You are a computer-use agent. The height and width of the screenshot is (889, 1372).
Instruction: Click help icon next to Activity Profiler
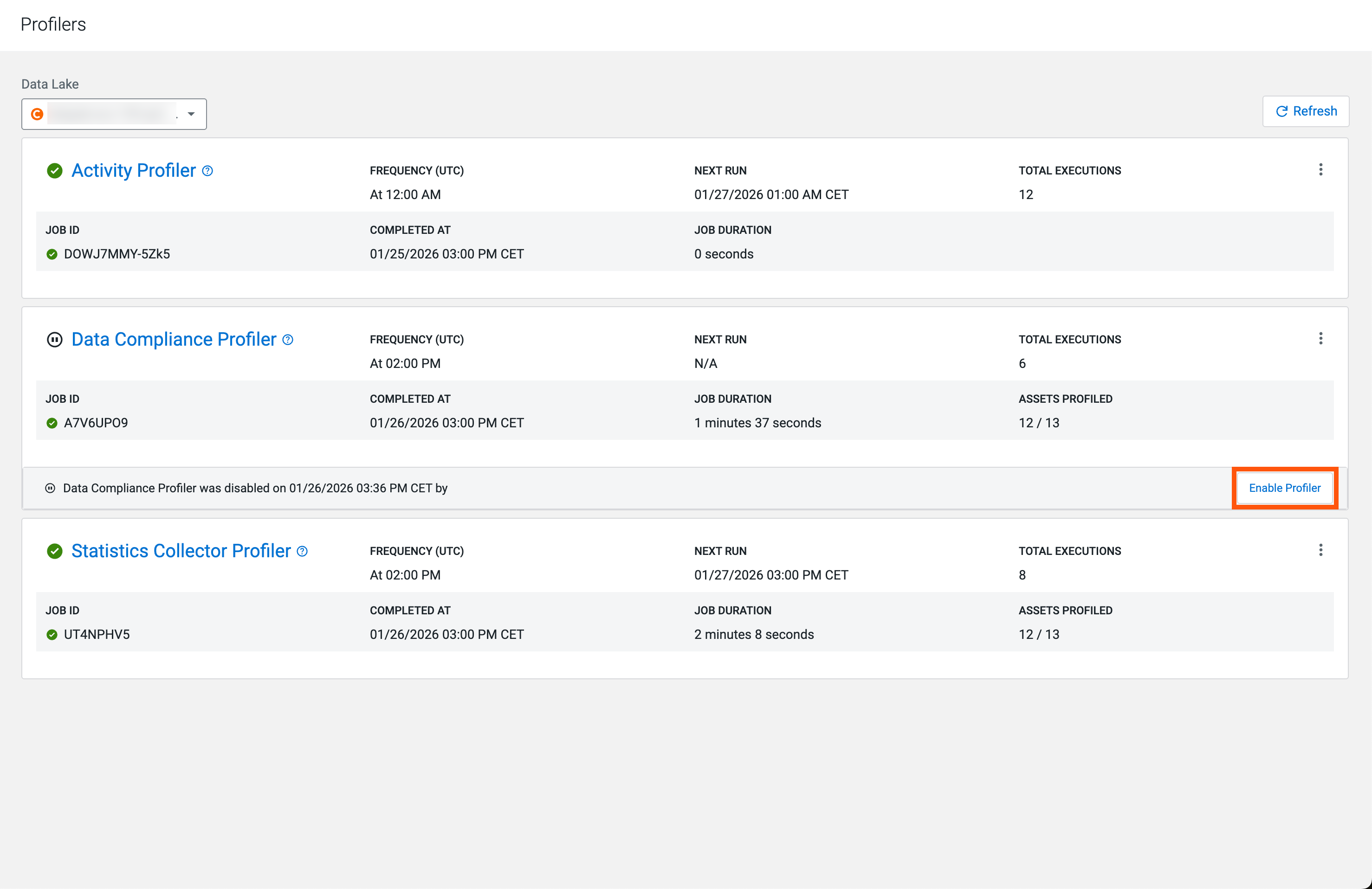pyautogui.click(x=207, y=171)
